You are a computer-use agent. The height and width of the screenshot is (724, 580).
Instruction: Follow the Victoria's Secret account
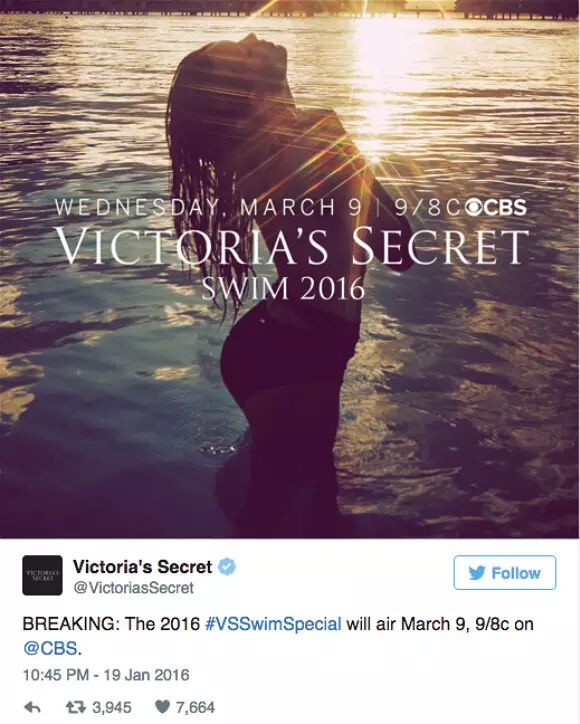click(505, 573)
